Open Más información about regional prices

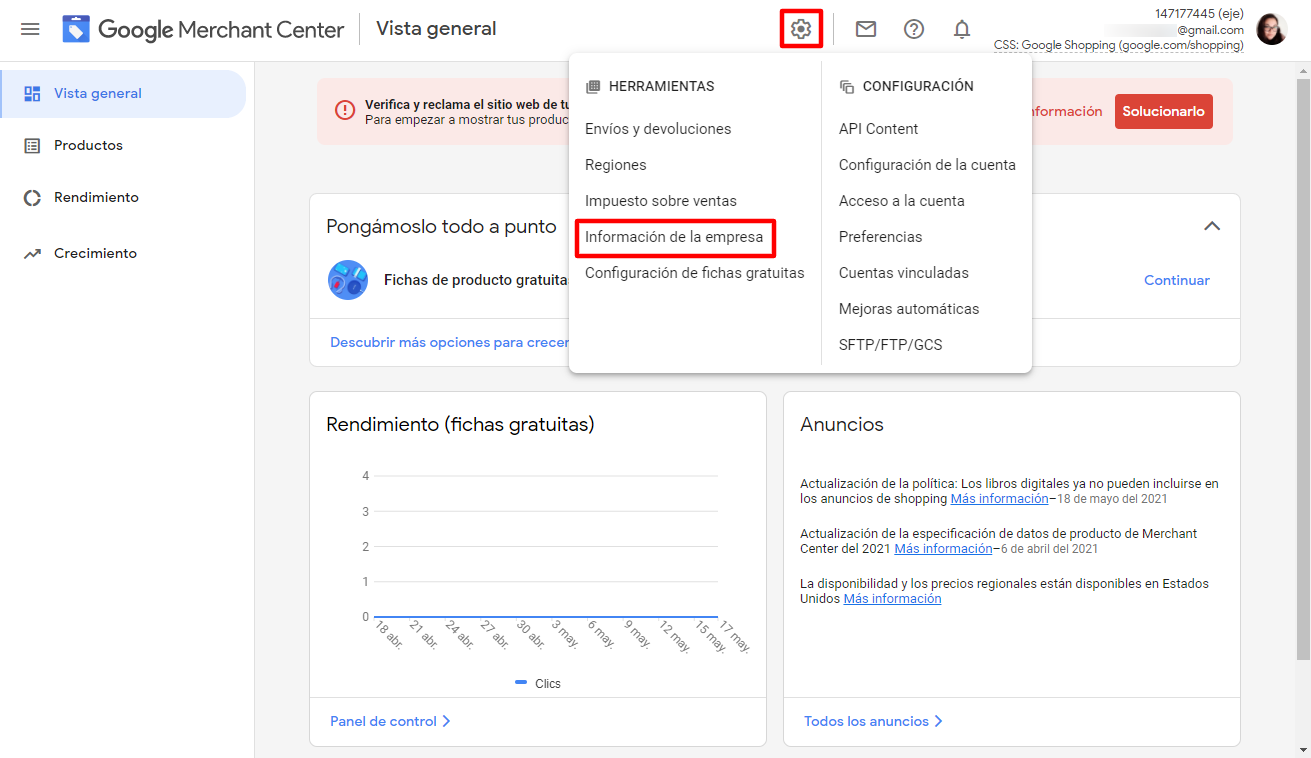[x=892, y=598]
